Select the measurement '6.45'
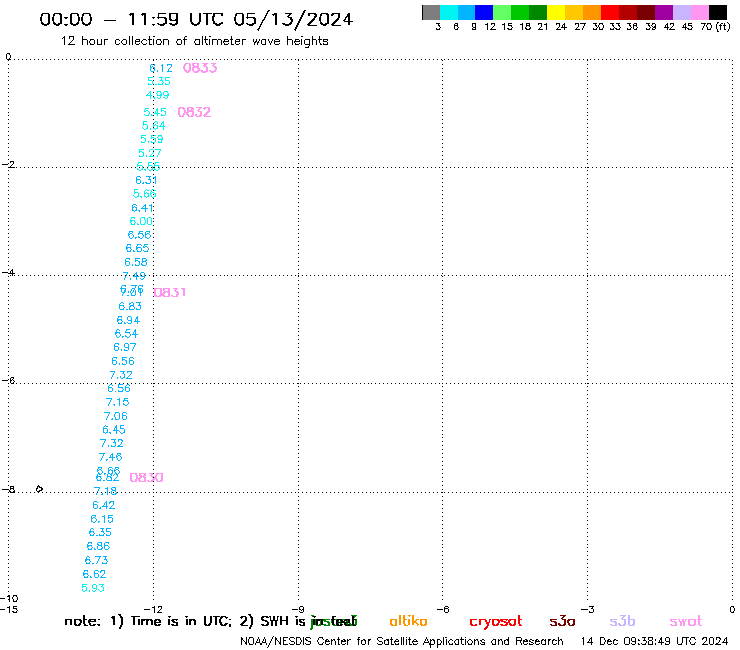This screenshot has width=740, height=650. click(x=114, y=430)
